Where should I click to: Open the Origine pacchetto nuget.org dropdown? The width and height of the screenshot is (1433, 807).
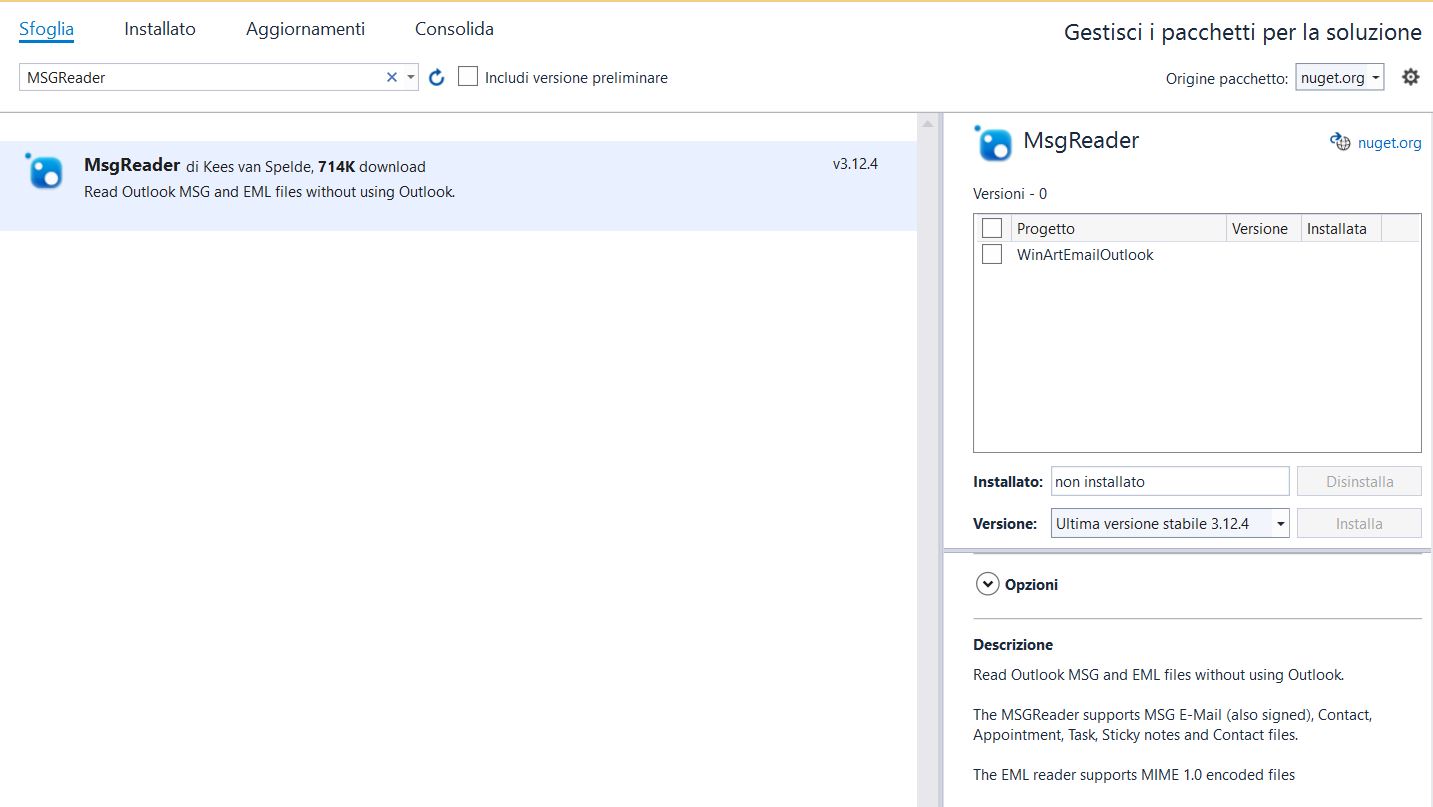click(x=1340, y=77)
